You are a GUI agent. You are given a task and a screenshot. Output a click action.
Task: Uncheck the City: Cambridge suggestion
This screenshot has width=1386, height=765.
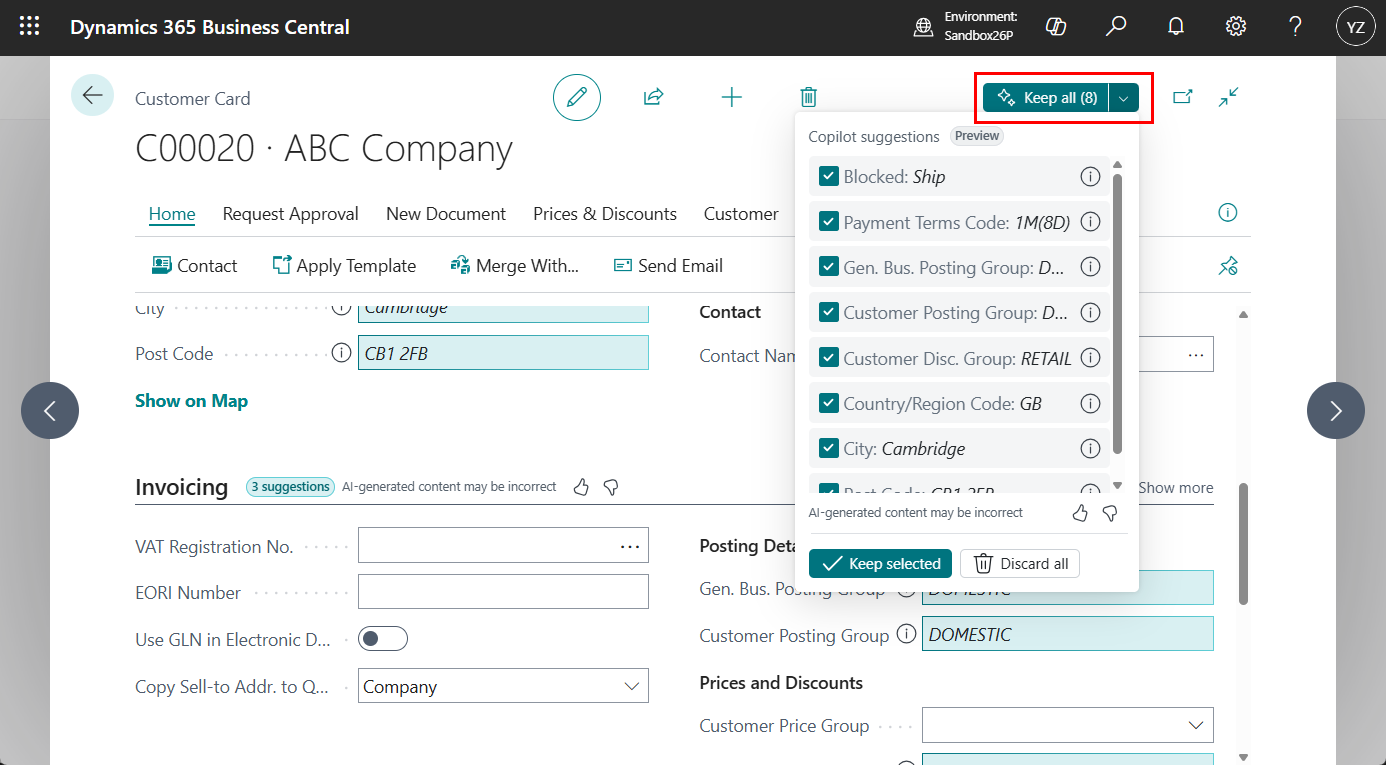828,448
